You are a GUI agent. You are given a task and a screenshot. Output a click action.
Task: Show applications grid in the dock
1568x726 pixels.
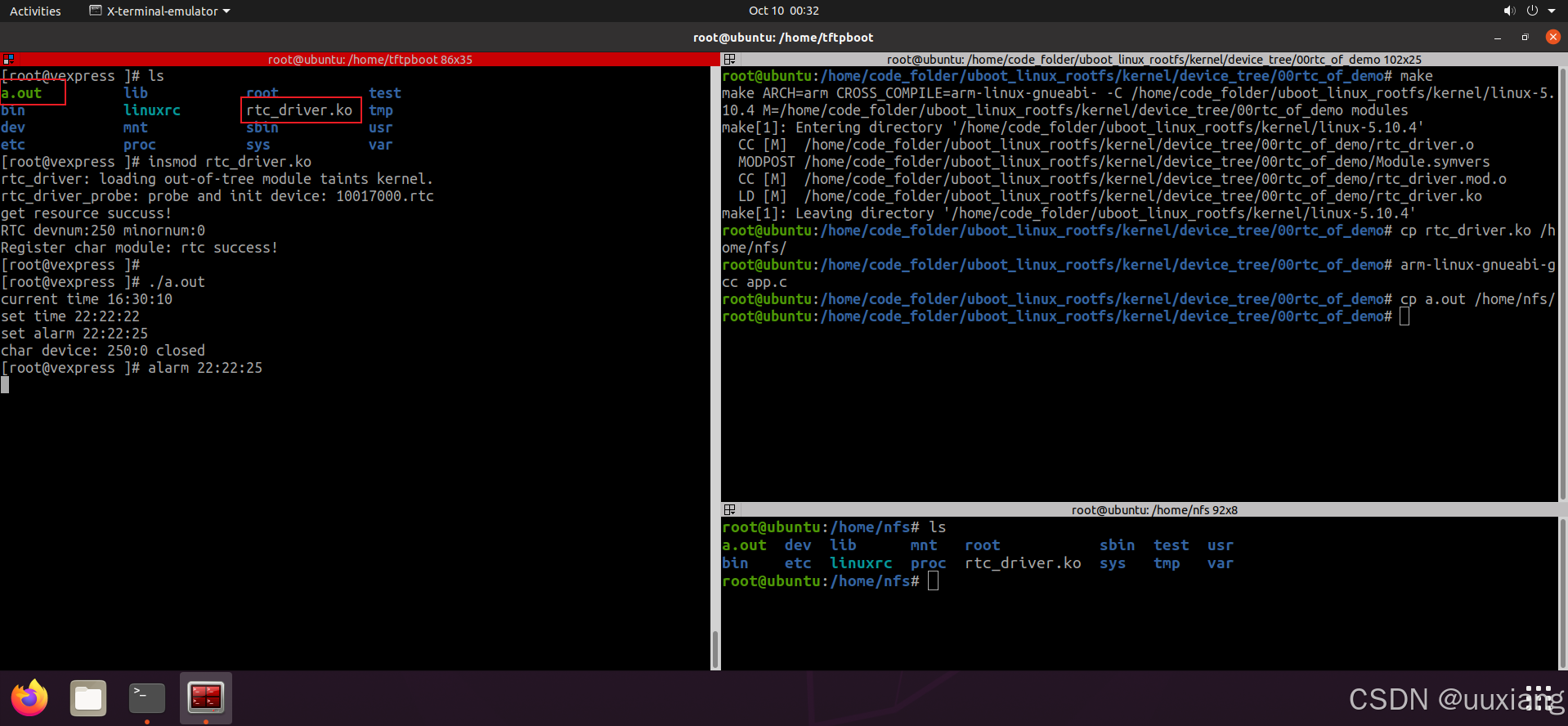(x=1539, y=698)
